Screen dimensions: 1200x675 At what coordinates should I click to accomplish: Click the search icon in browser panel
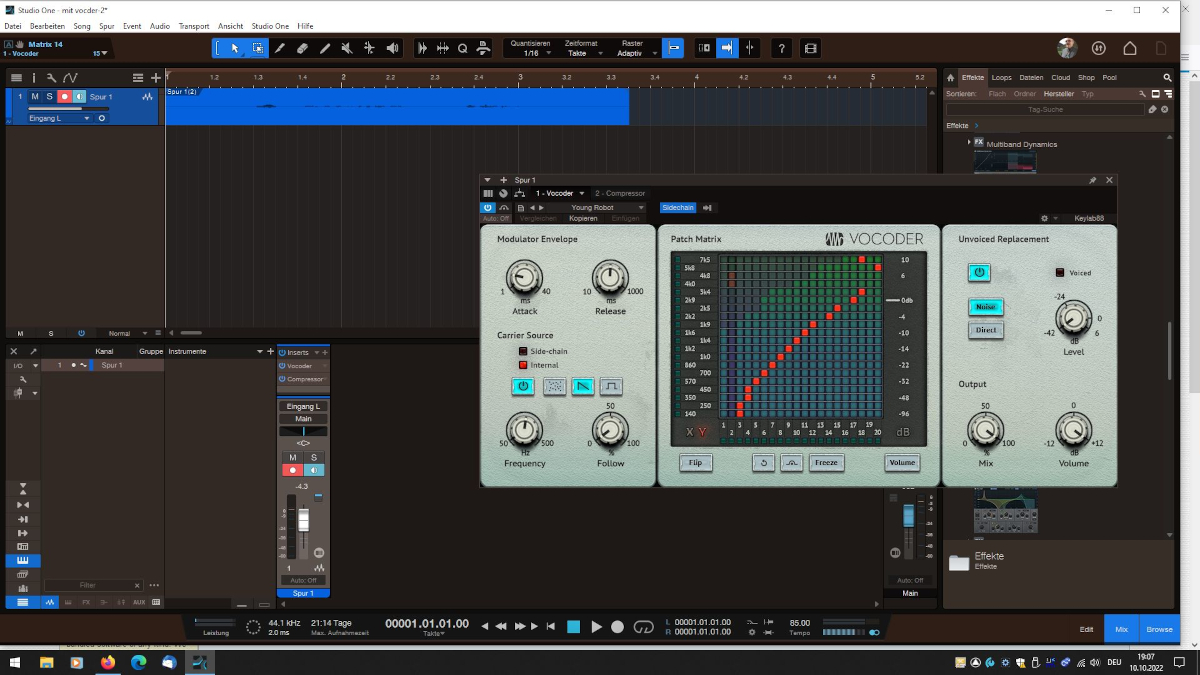1167,77
